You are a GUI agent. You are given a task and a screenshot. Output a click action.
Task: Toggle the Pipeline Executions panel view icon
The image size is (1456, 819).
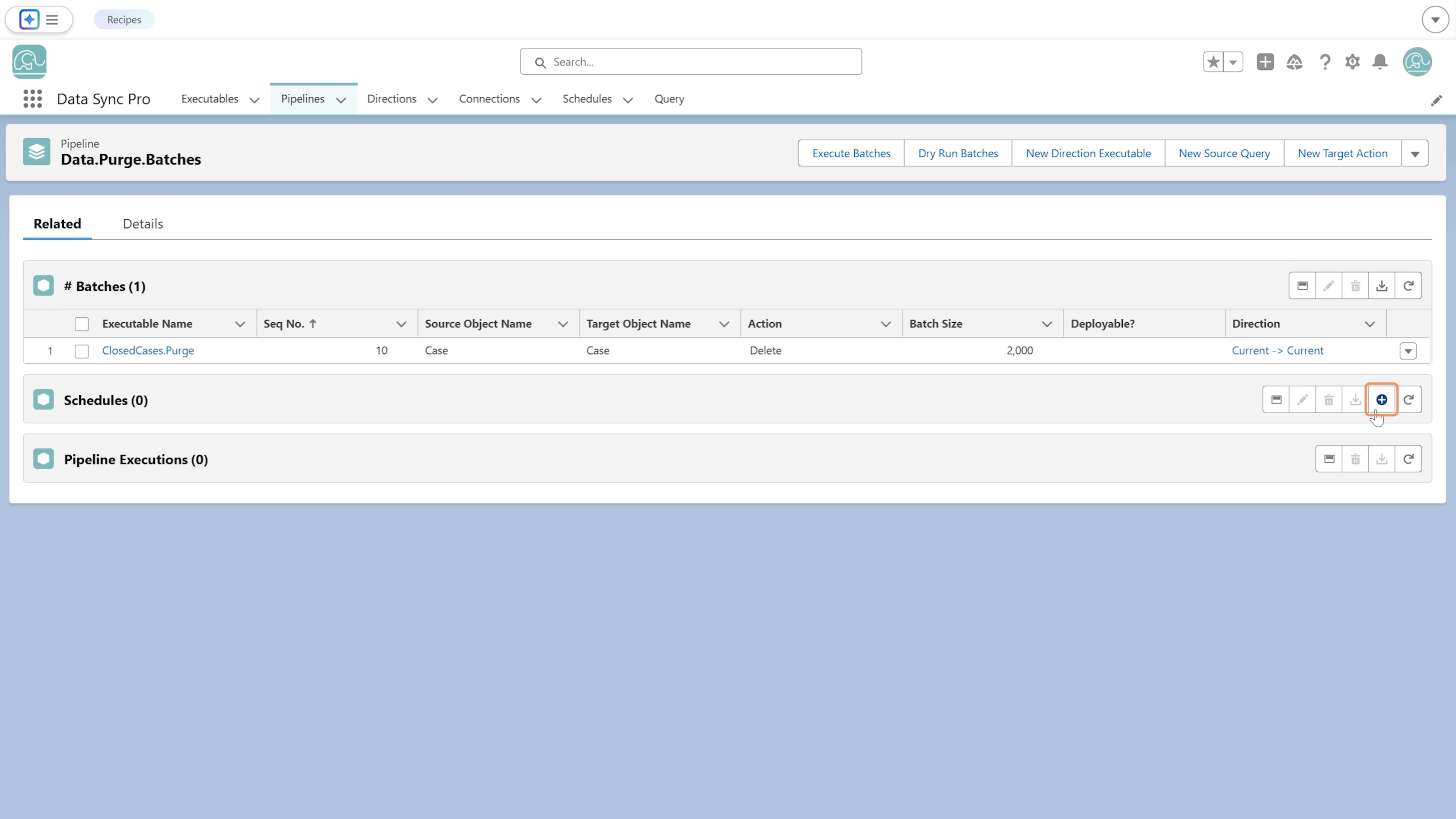pos(1329,459)
